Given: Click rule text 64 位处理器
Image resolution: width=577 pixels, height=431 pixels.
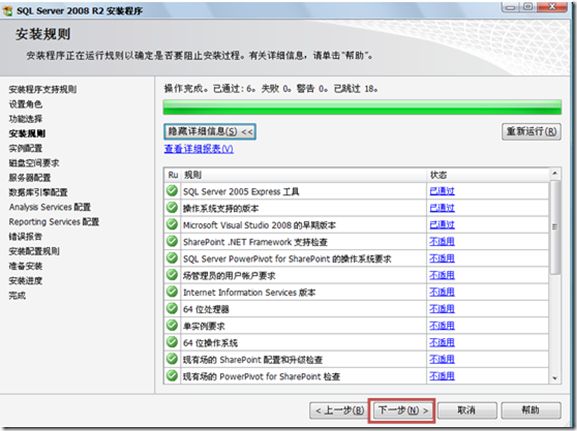Looking at the screenshot, I should (206, 309).
